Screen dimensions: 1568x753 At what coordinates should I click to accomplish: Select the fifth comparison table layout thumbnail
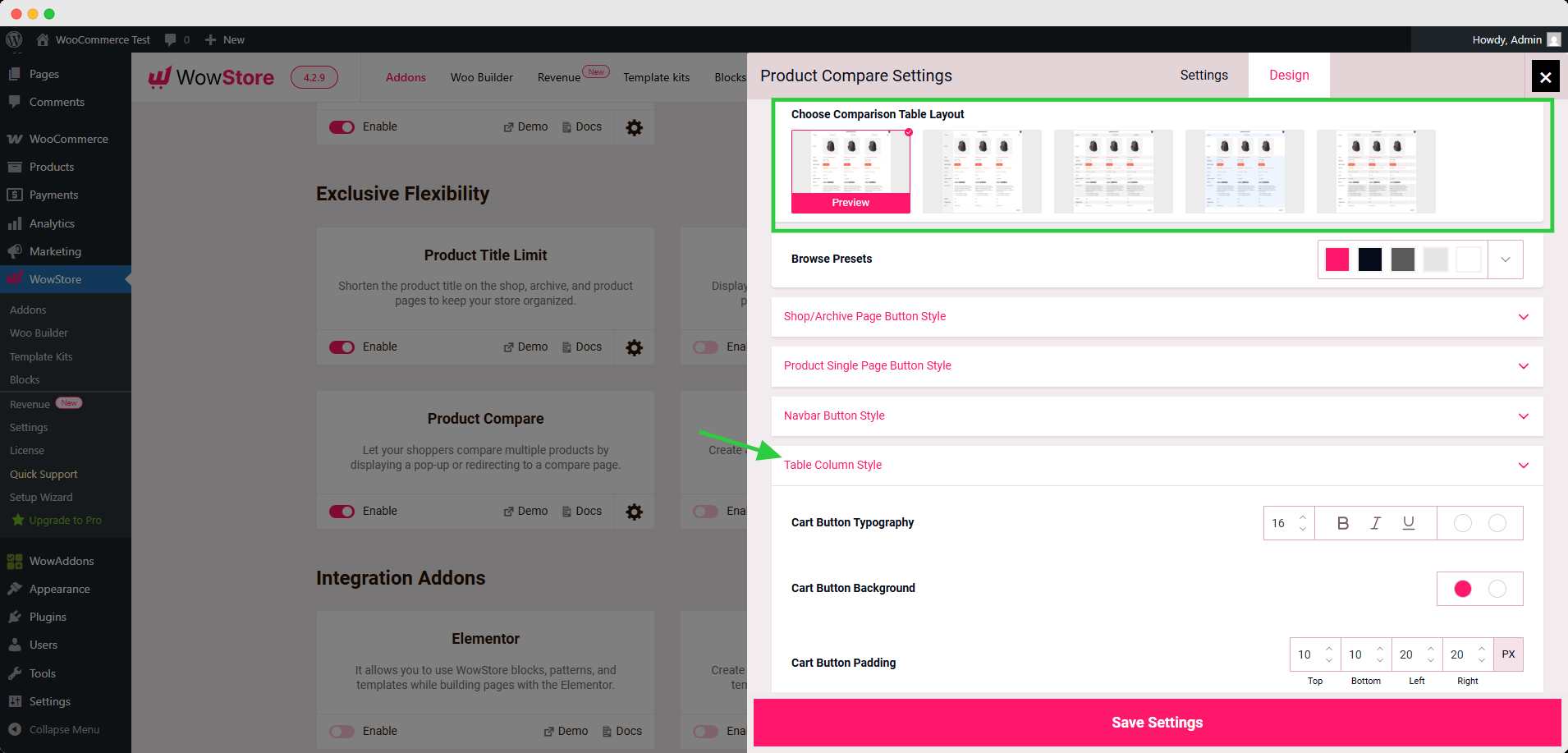(x=1376, y=172)
